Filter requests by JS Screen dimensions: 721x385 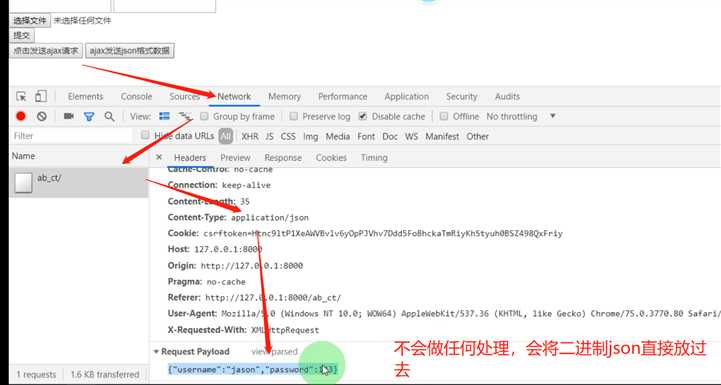point(269,136)
